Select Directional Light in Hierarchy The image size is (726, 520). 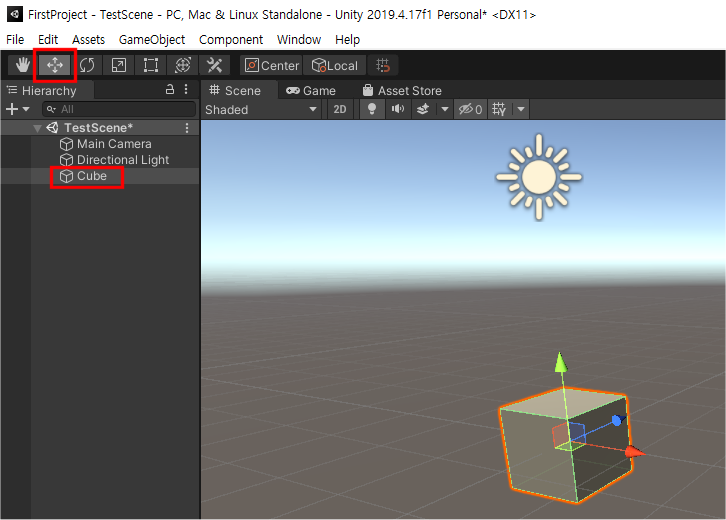click(123, 160)
